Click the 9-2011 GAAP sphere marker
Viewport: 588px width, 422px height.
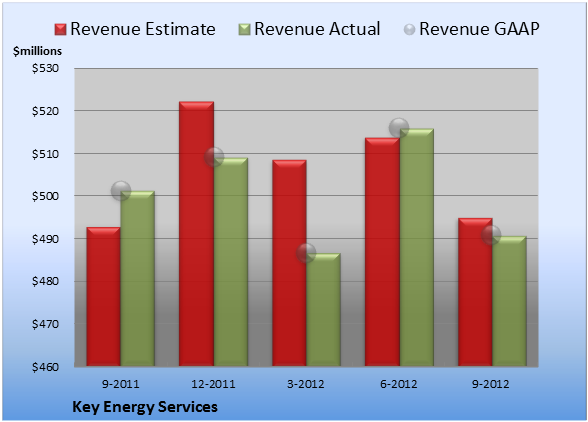(x=121, y=191)
